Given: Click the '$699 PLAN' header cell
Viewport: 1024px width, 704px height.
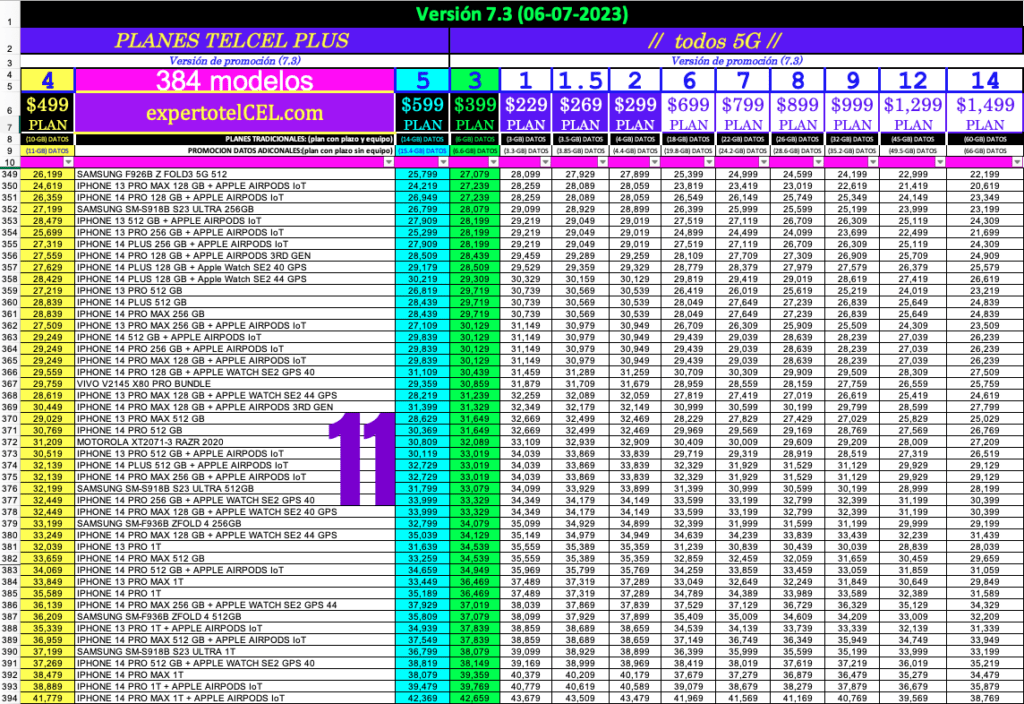Looking at the screenshot, I should 688,113.
